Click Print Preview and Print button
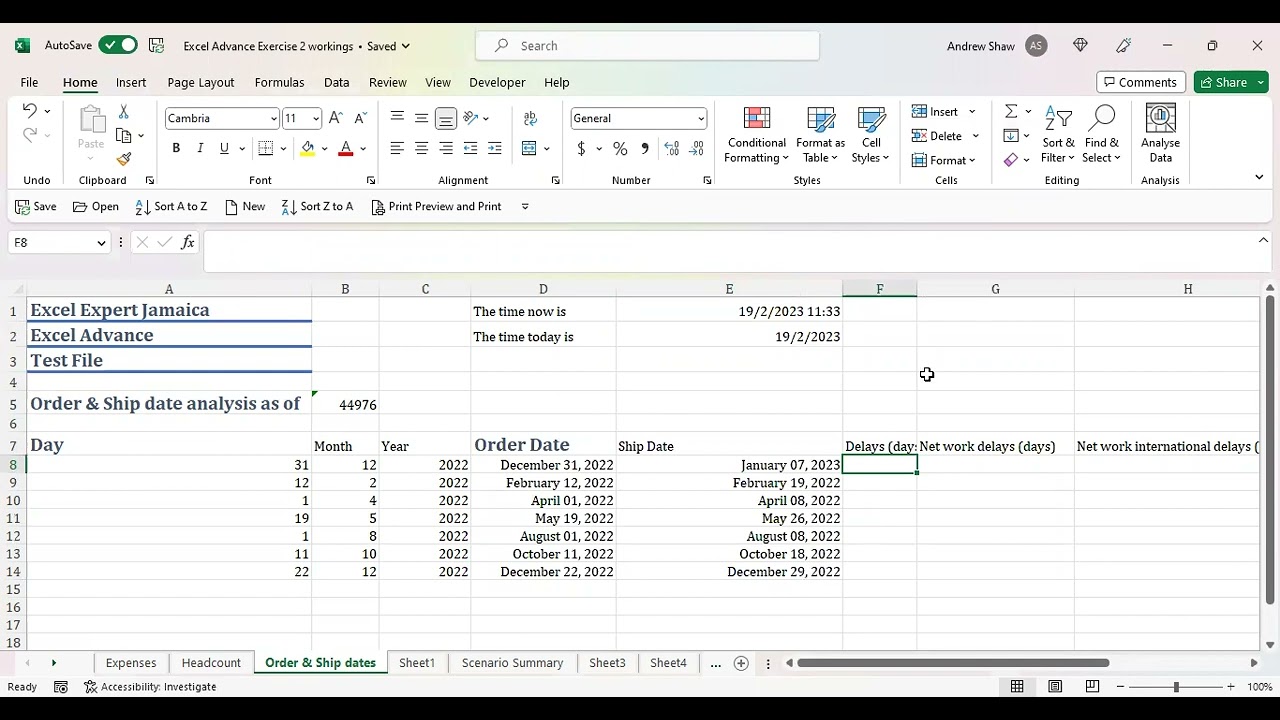The width and height of the screenshot is (1280, 720). point(436,206)
